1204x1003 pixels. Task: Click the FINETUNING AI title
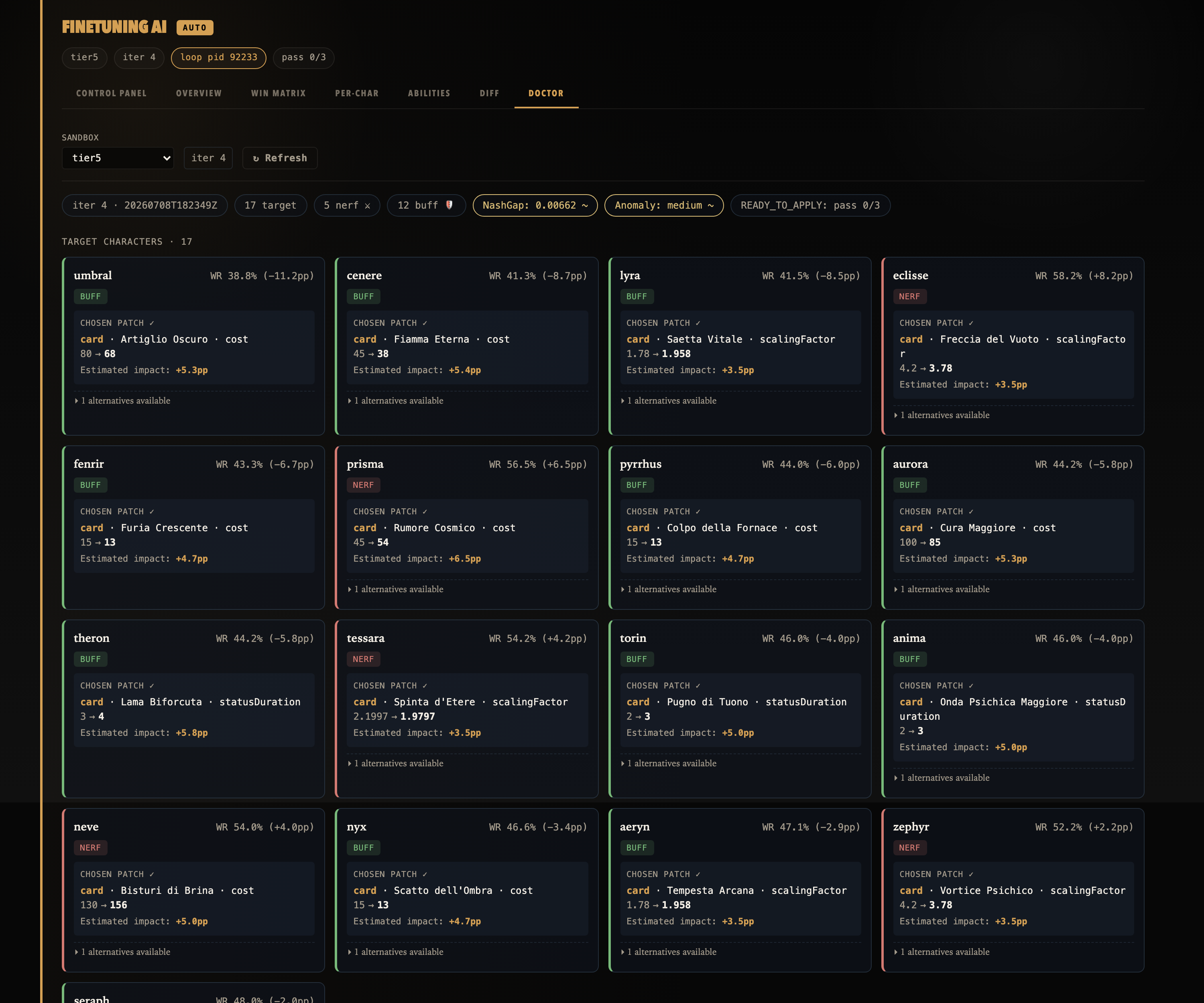point(114,27)
